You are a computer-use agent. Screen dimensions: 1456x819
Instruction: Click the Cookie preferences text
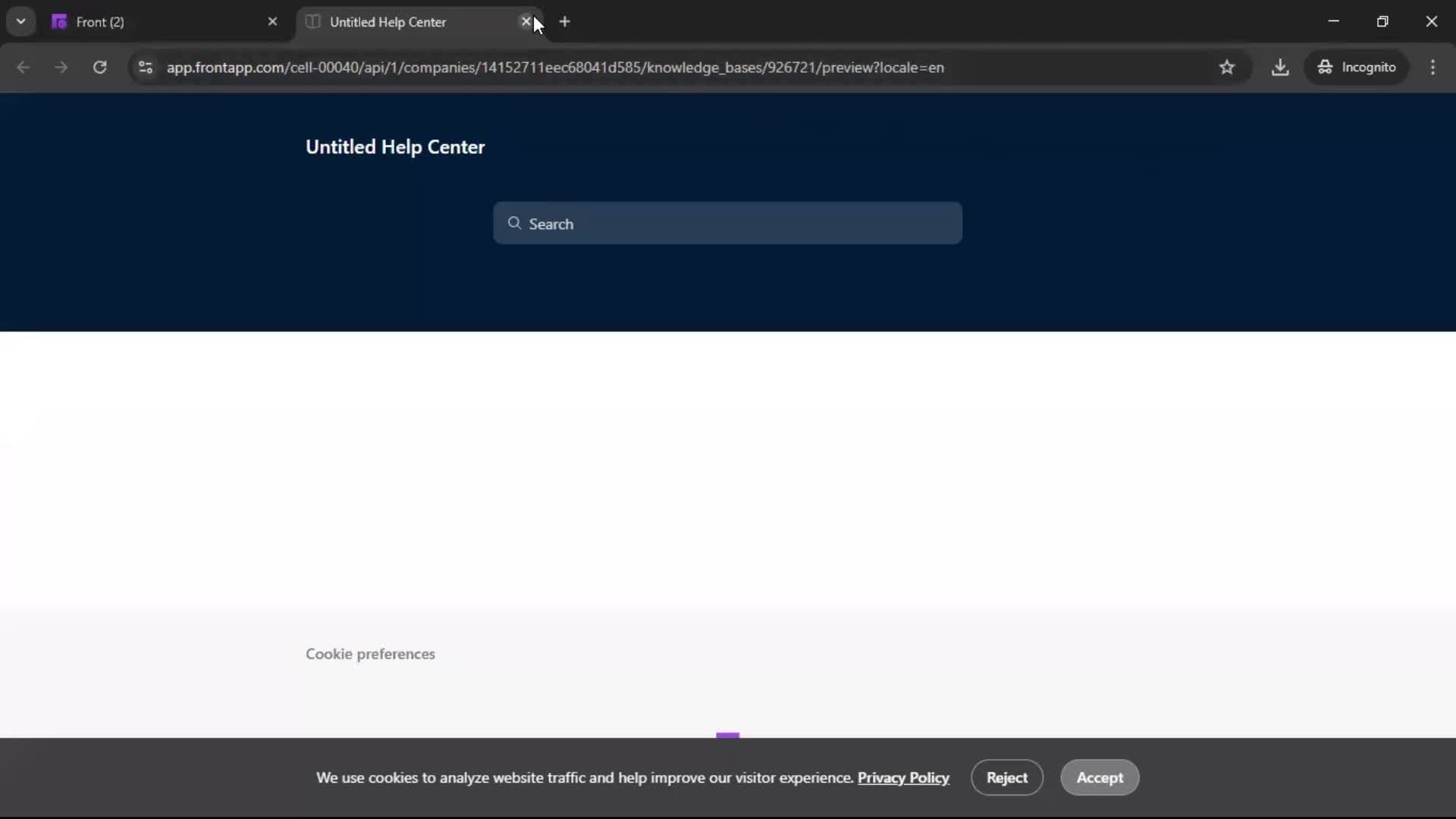(370, 654)
